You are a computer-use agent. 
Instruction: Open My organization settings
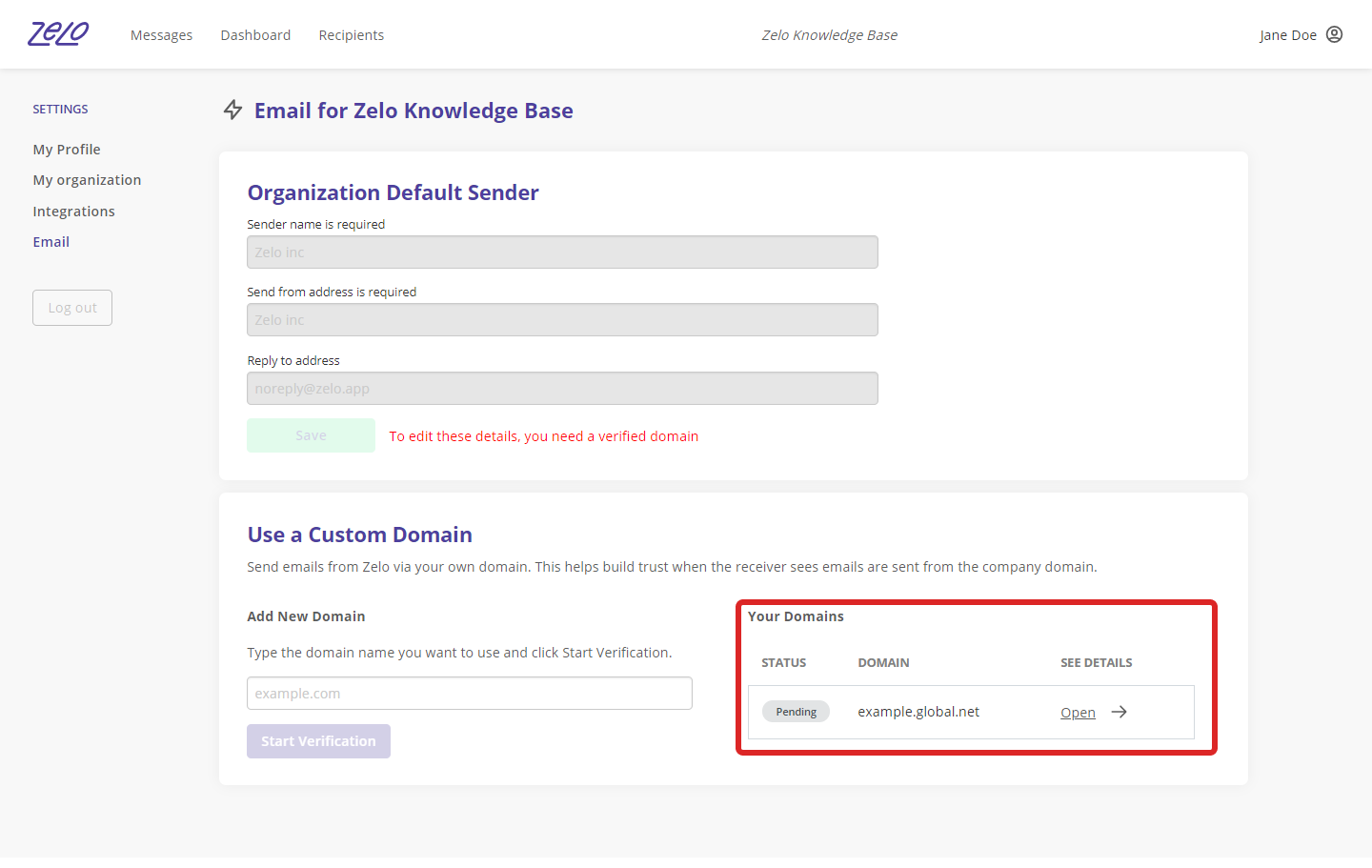87,180
